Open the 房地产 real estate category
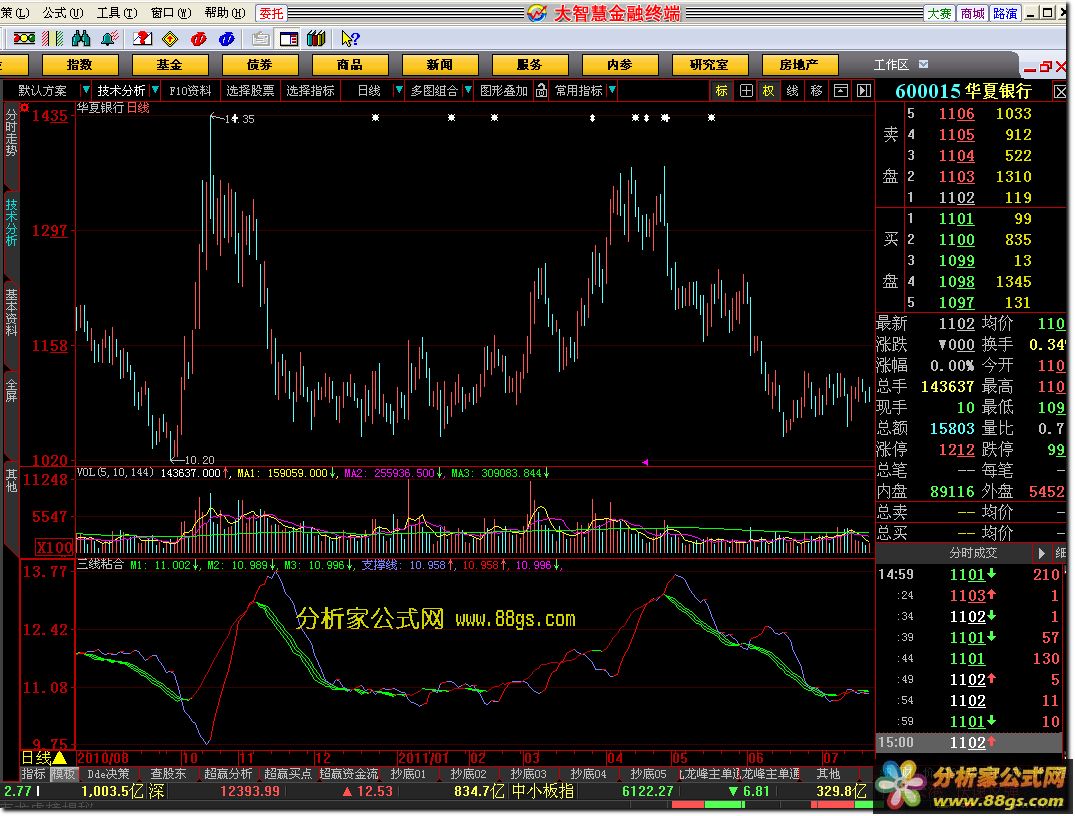 click(799, 64)
